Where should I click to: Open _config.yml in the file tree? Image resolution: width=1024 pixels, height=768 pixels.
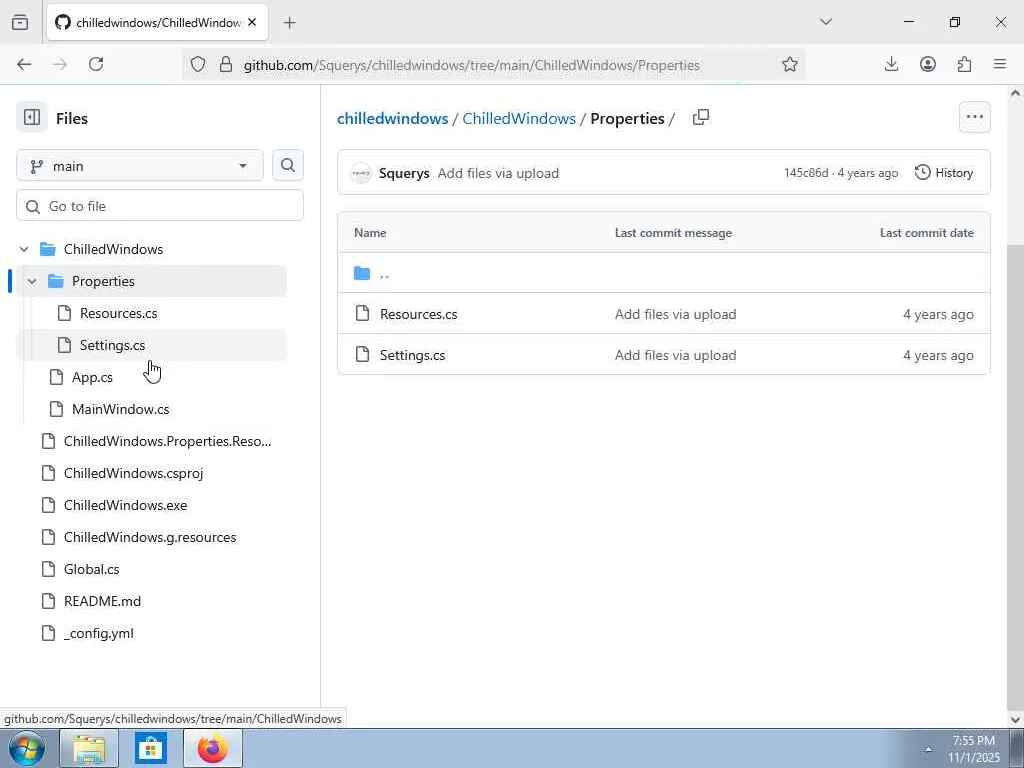pyautogui.click(x=99, y=633)
